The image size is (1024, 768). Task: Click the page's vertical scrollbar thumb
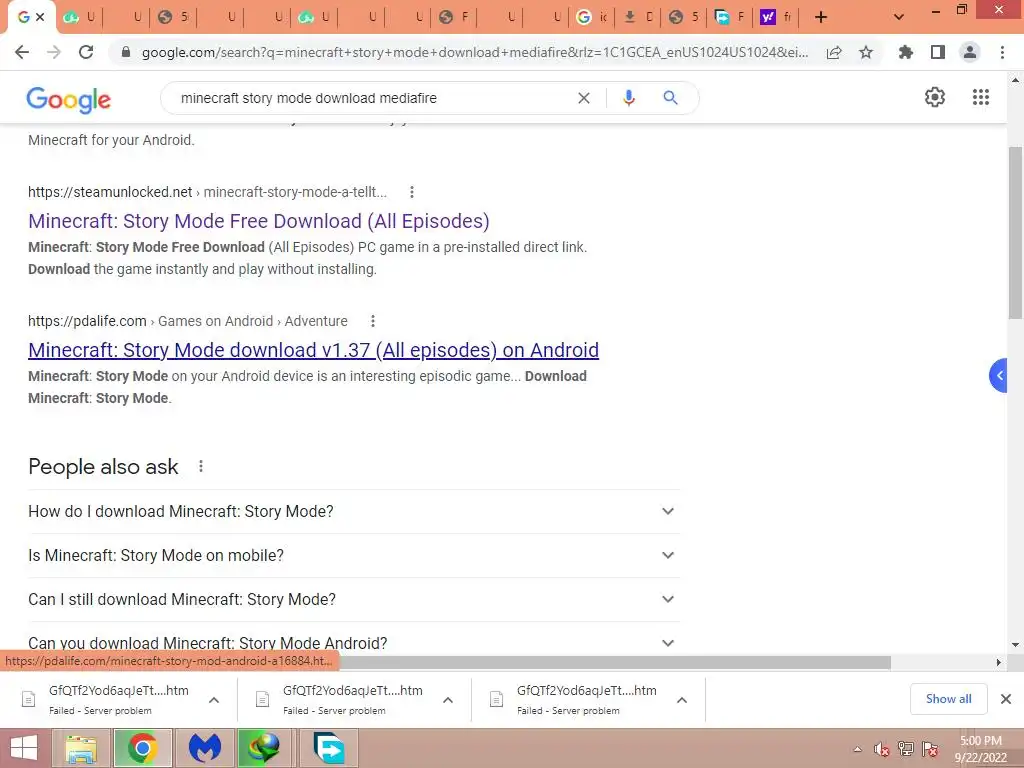point(1015,232)
